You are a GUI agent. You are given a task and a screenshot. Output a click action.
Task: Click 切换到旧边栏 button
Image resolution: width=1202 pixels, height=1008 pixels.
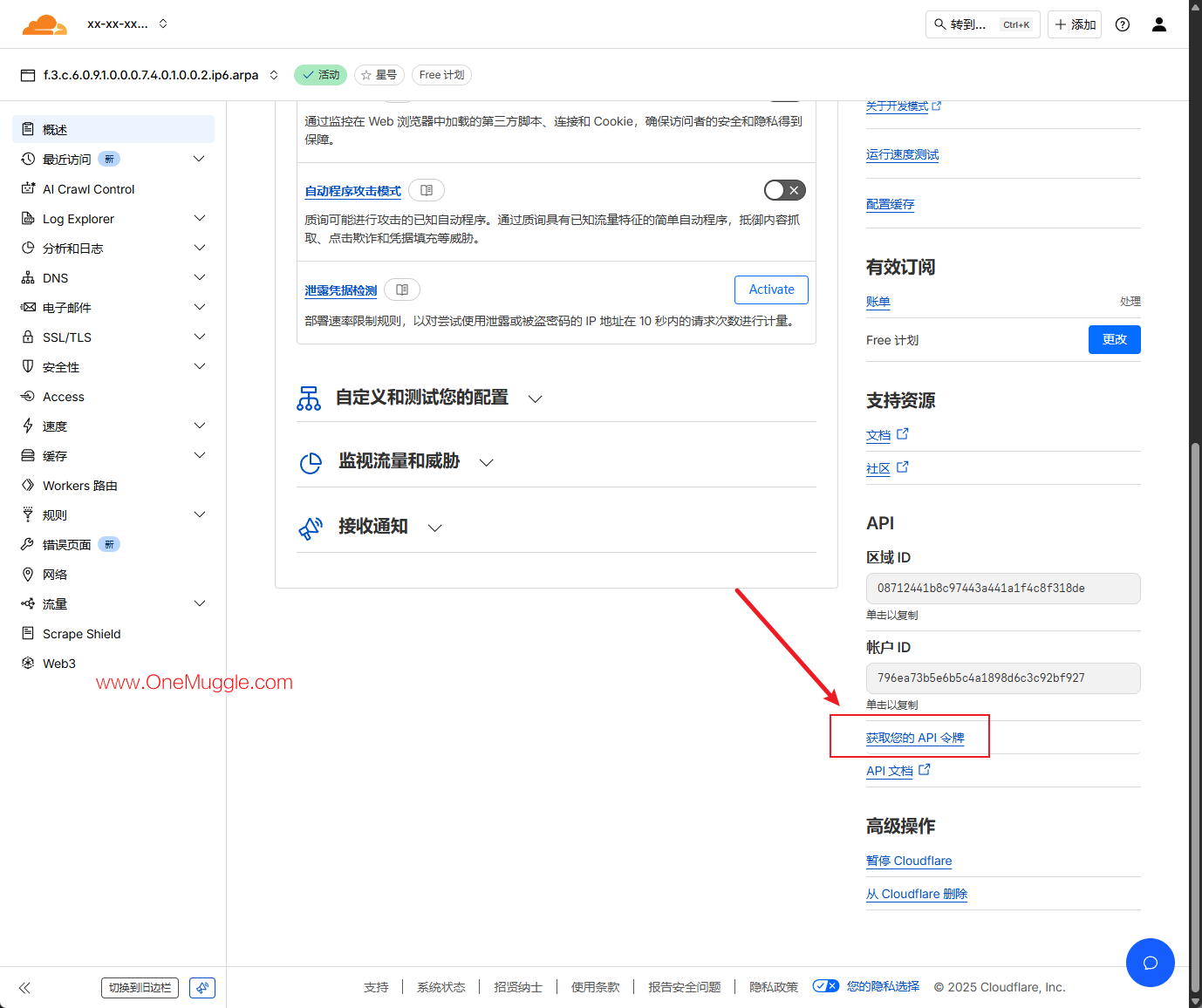pyautogui.click(x=140, y=988)
